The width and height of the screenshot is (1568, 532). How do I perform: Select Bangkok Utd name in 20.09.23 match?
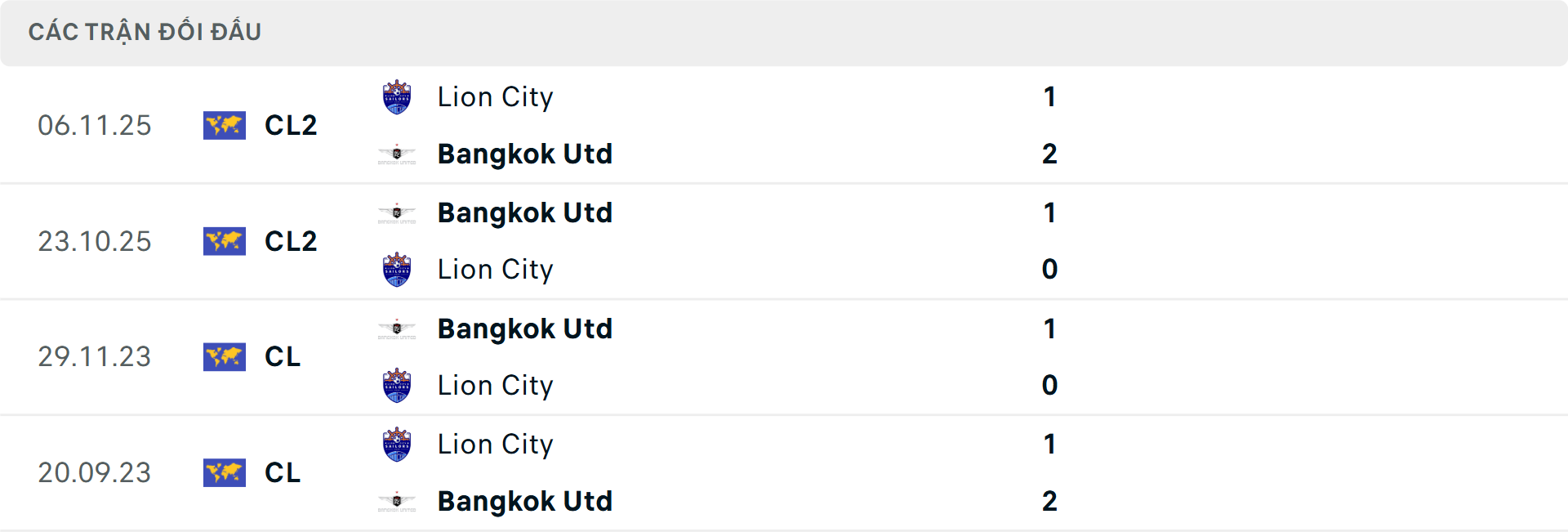point(524,501)
